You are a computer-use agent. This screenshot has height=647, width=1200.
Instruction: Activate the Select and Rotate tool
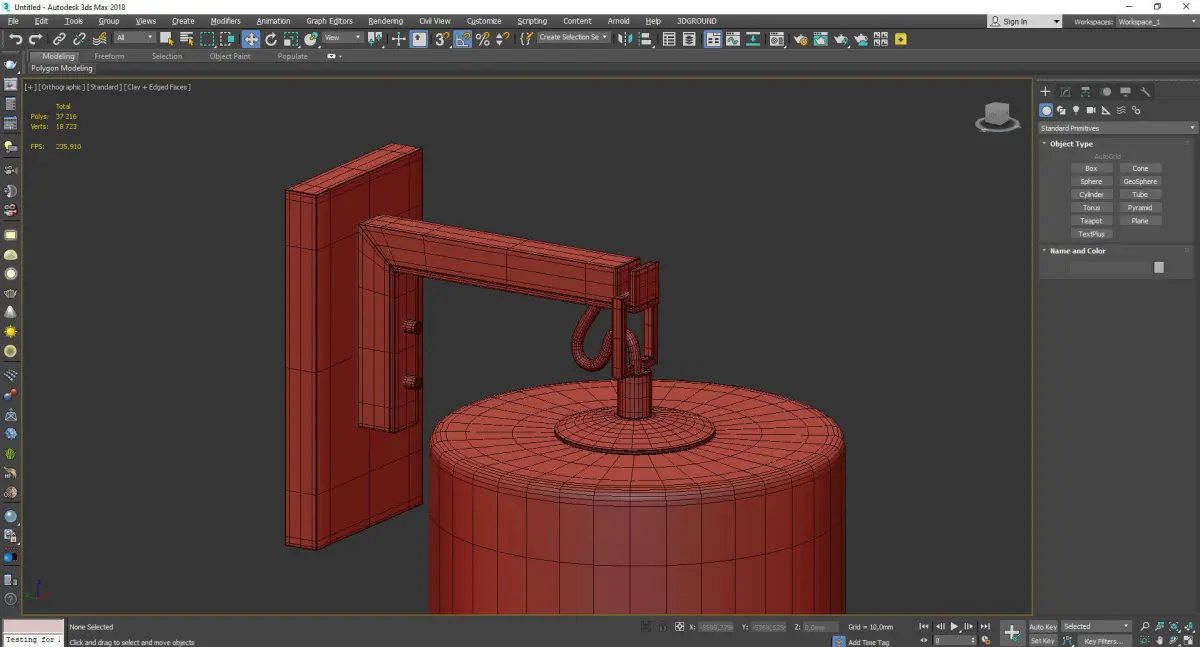[x=271, y=39]
